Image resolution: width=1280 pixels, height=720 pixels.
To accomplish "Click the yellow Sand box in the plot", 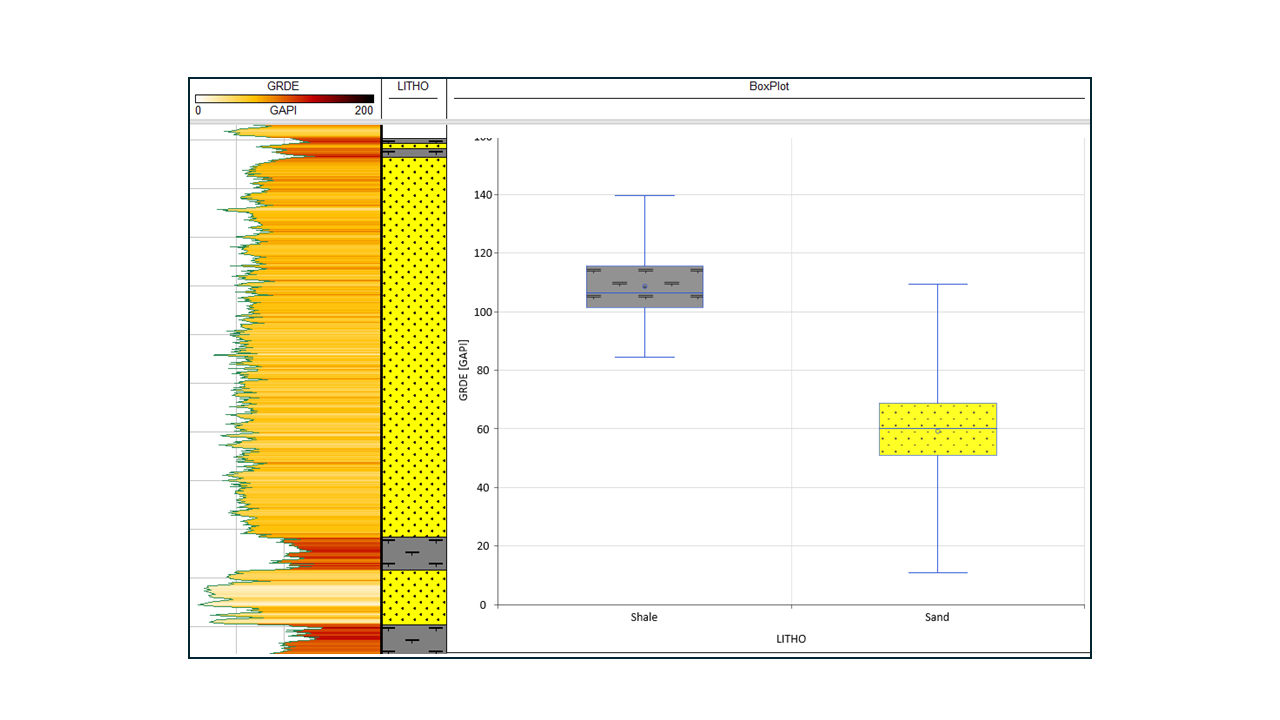I will pos(937,429).
